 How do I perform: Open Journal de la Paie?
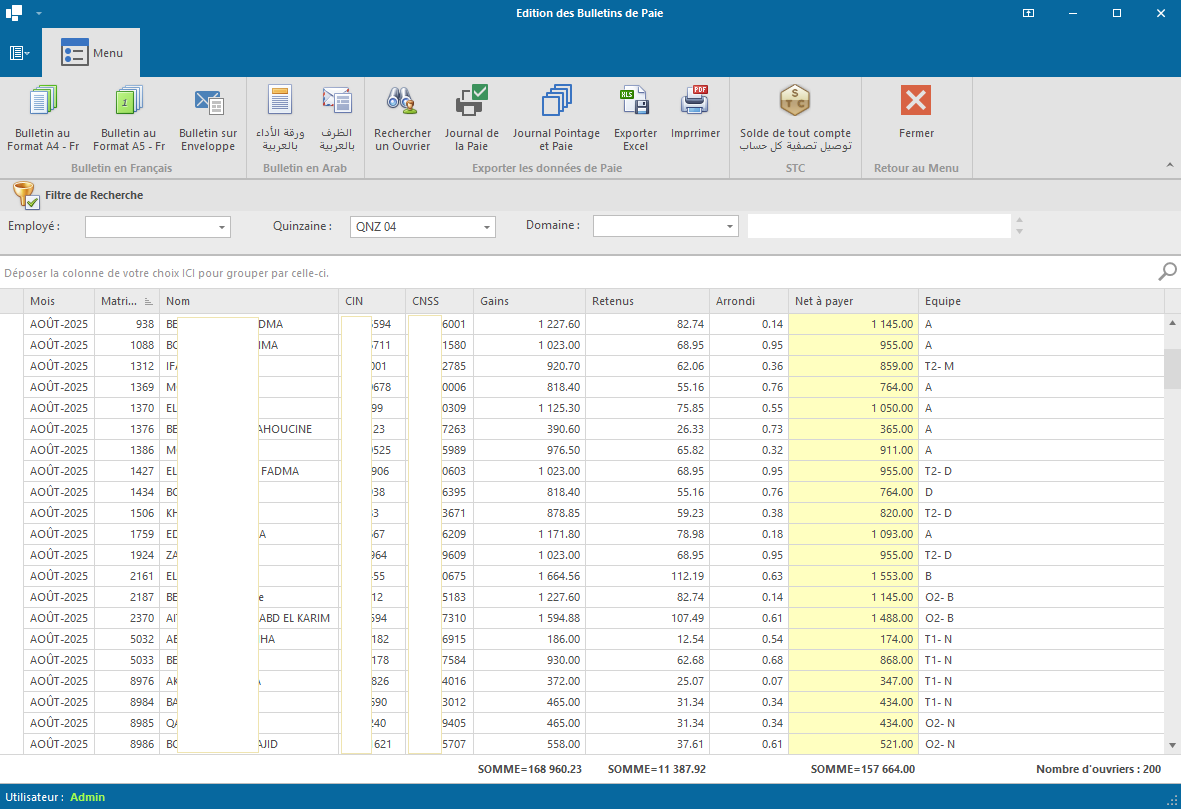(471, 102)
